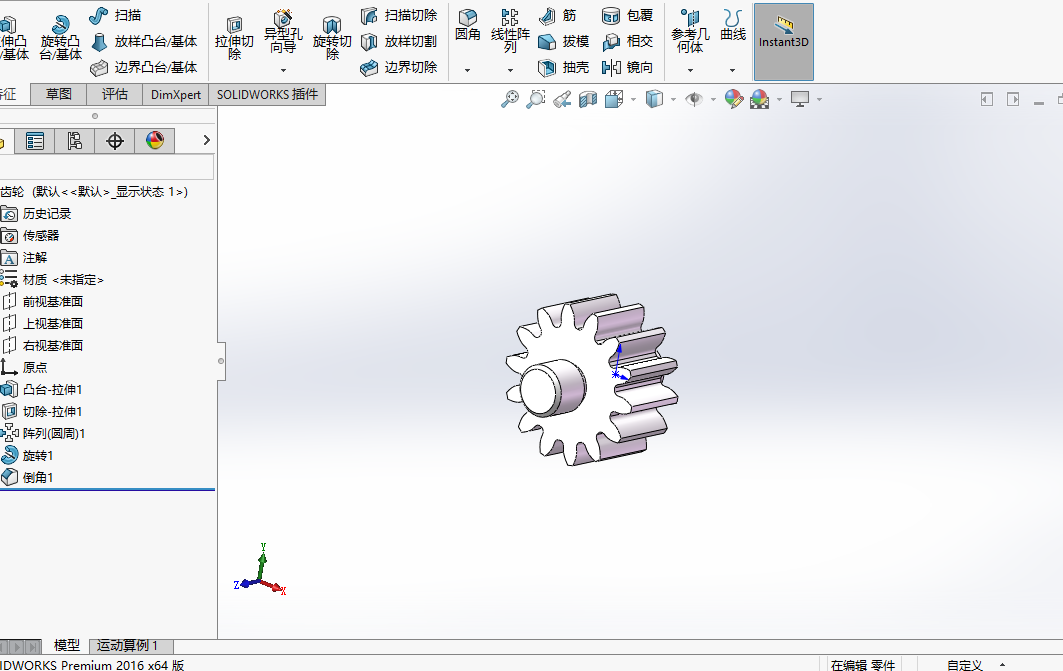Click Previous View icon
The height and width of the screenshot is (671, 1063).
coord(562,99)
